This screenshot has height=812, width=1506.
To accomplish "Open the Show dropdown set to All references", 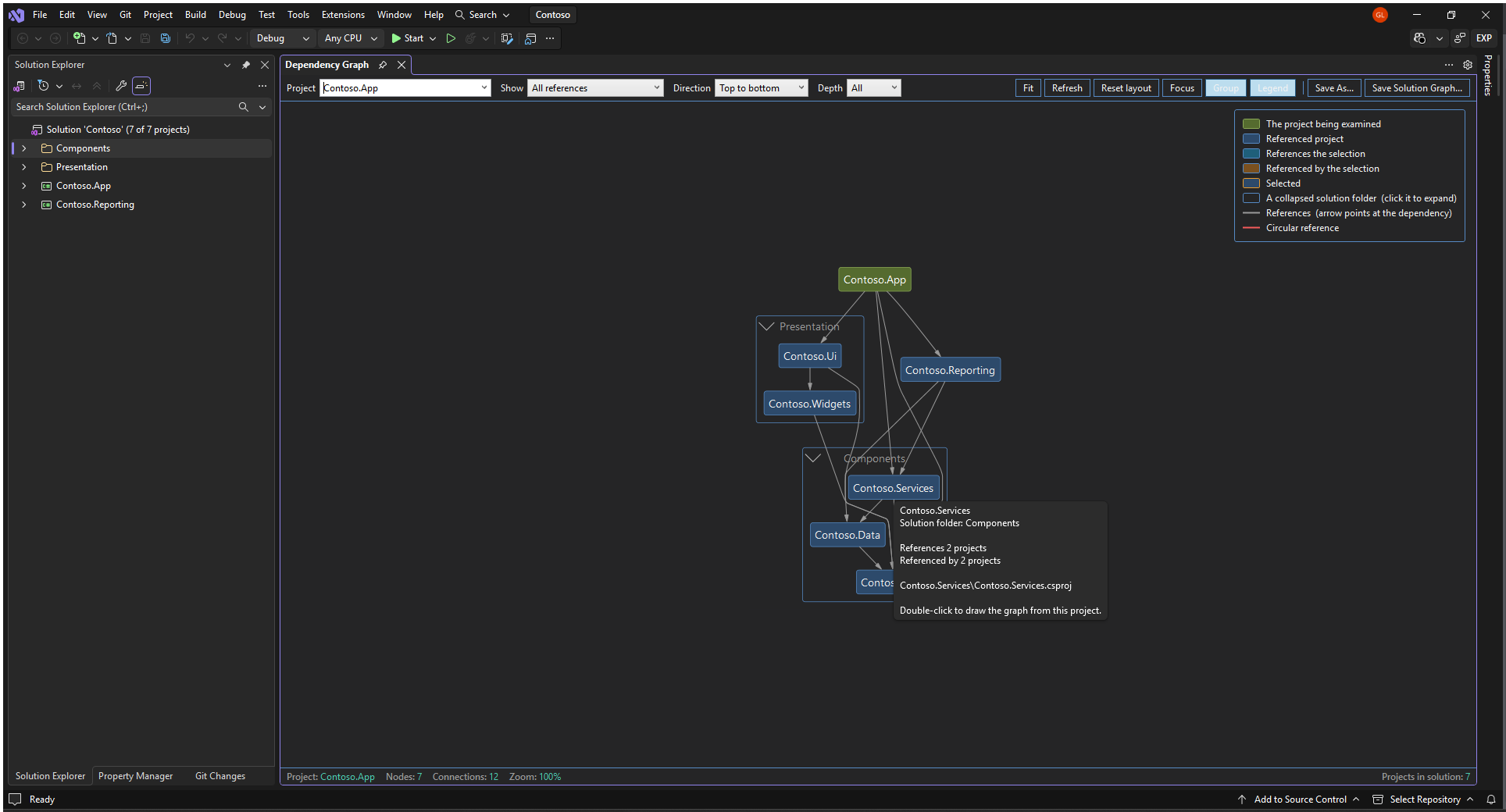I will click(595, 88).
